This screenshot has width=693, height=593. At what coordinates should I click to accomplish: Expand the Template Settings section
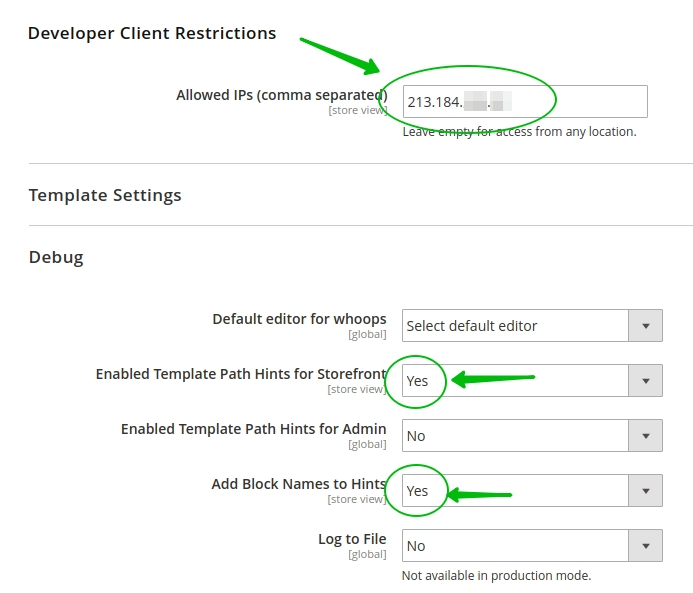pos(105,195)
